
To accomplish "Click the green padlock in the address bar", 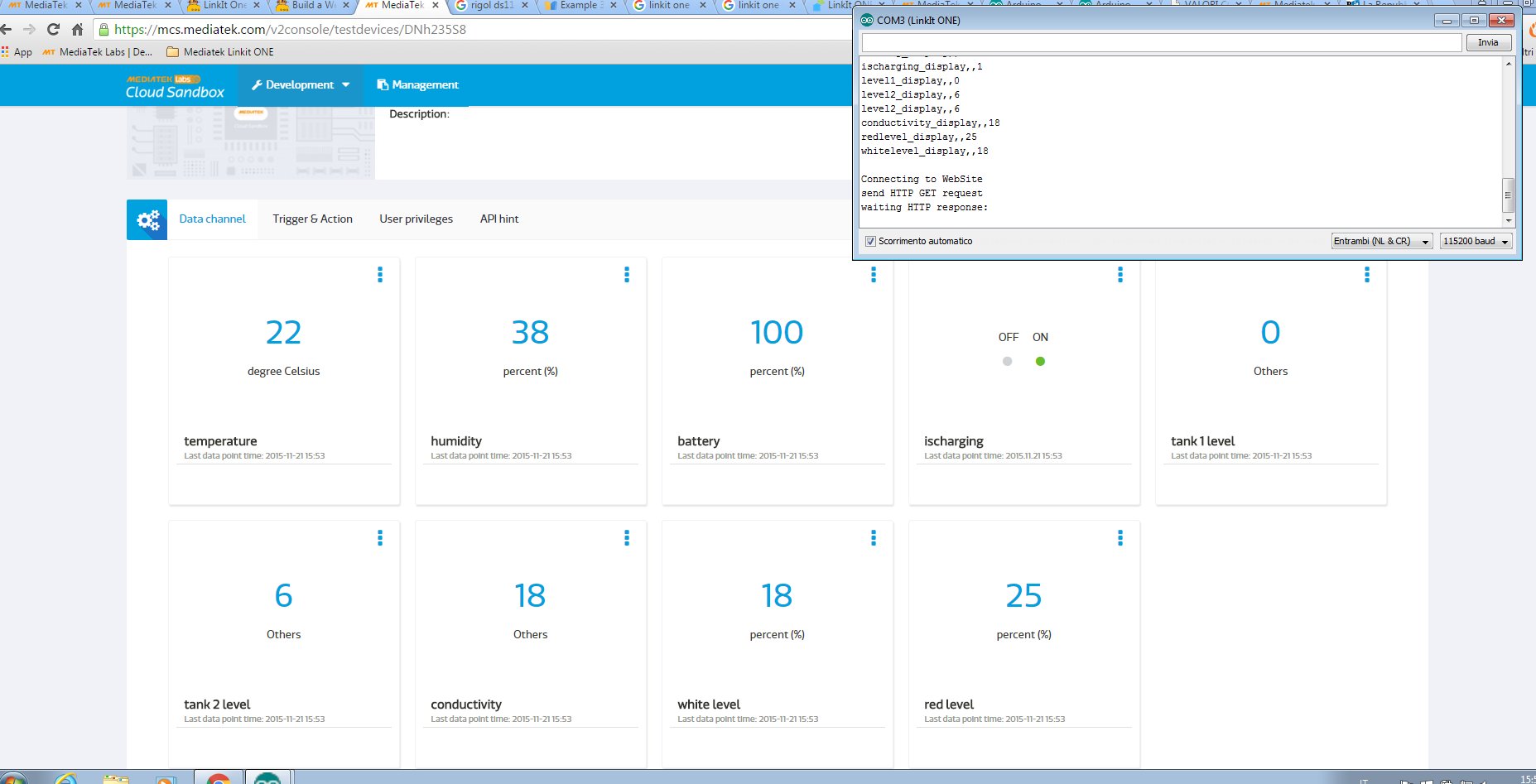I will click(104, 30).
